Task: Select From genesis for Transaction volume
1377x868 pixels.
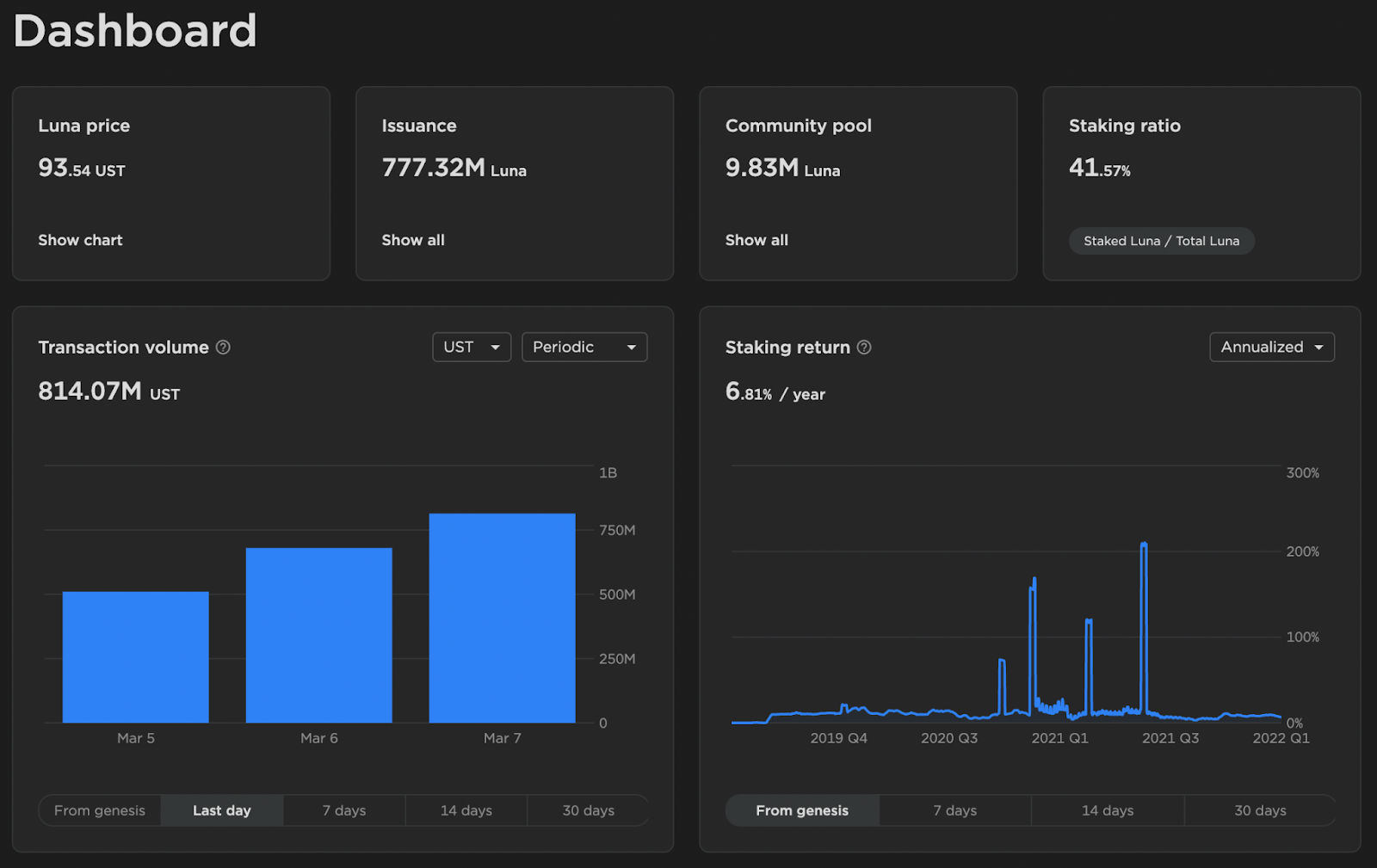Action: pyautogui.click(x=100, y=810)
